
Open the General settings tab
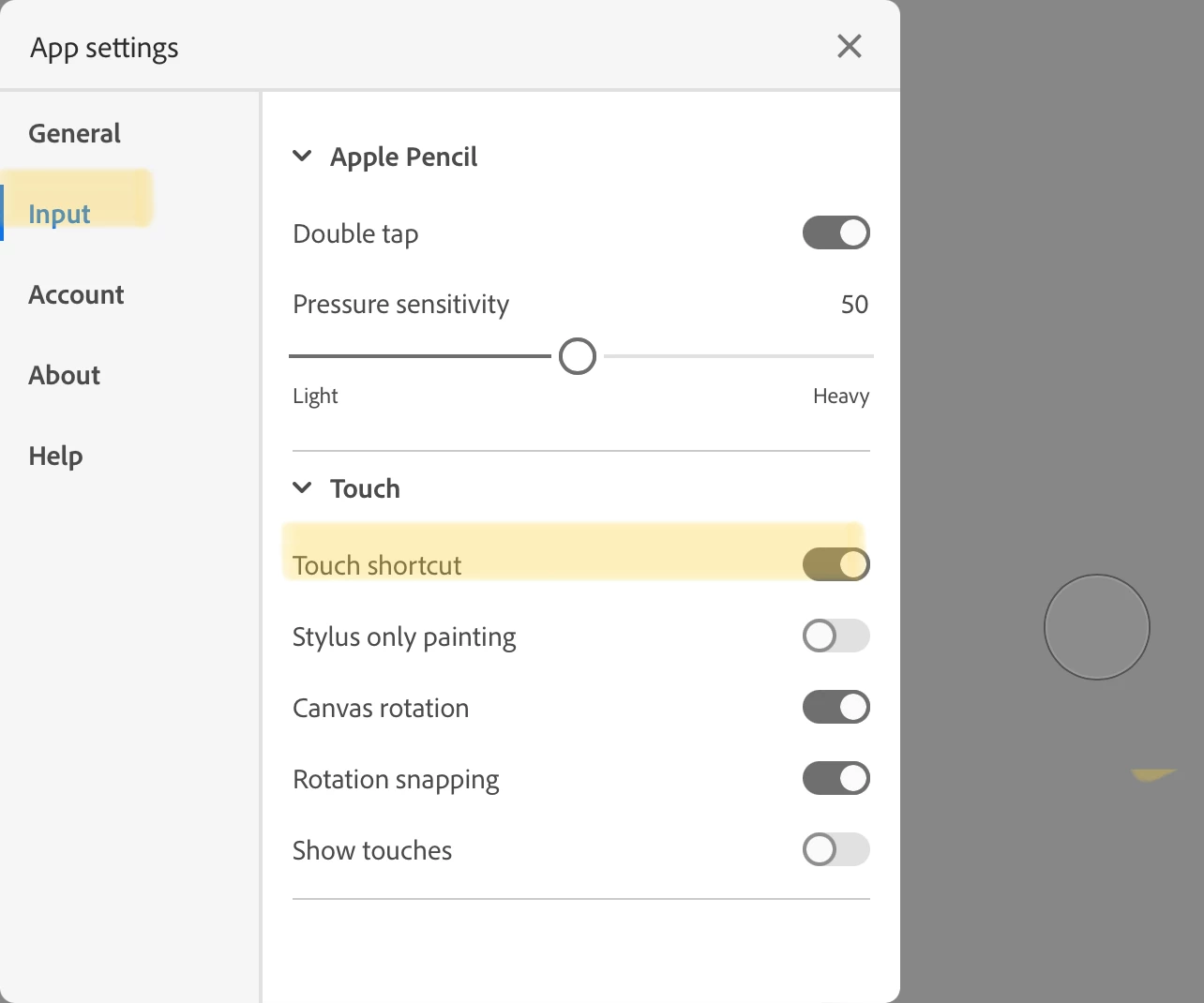click(x=75, y=133)
